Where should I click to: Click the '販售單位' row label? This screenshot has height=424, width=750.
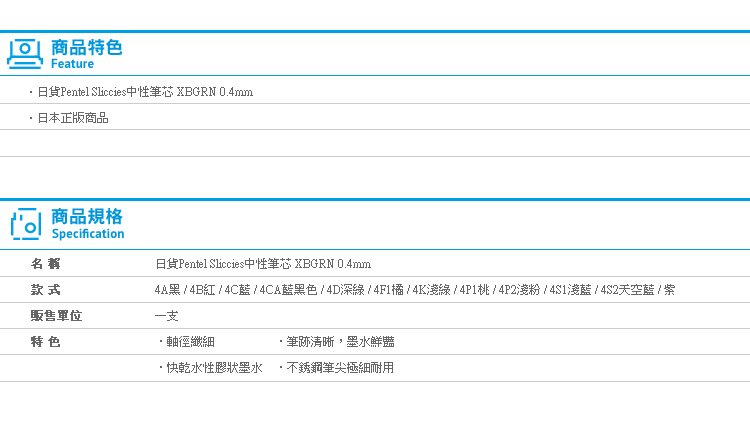click(56, 316)
